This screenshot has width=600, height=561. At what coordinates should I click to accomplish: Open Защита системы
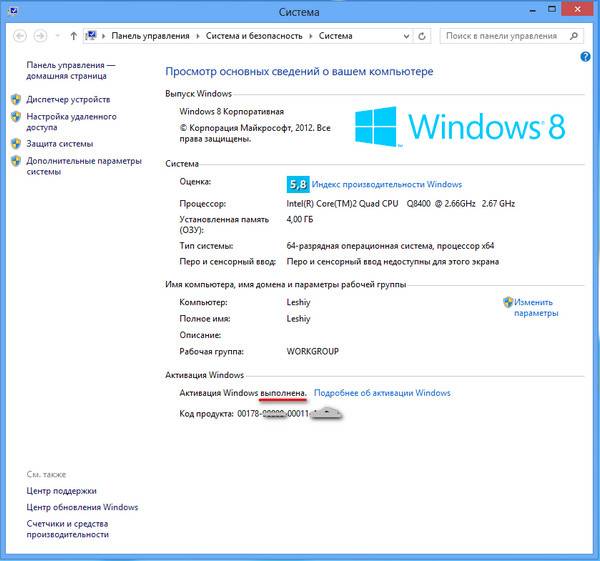pos(60,144)
